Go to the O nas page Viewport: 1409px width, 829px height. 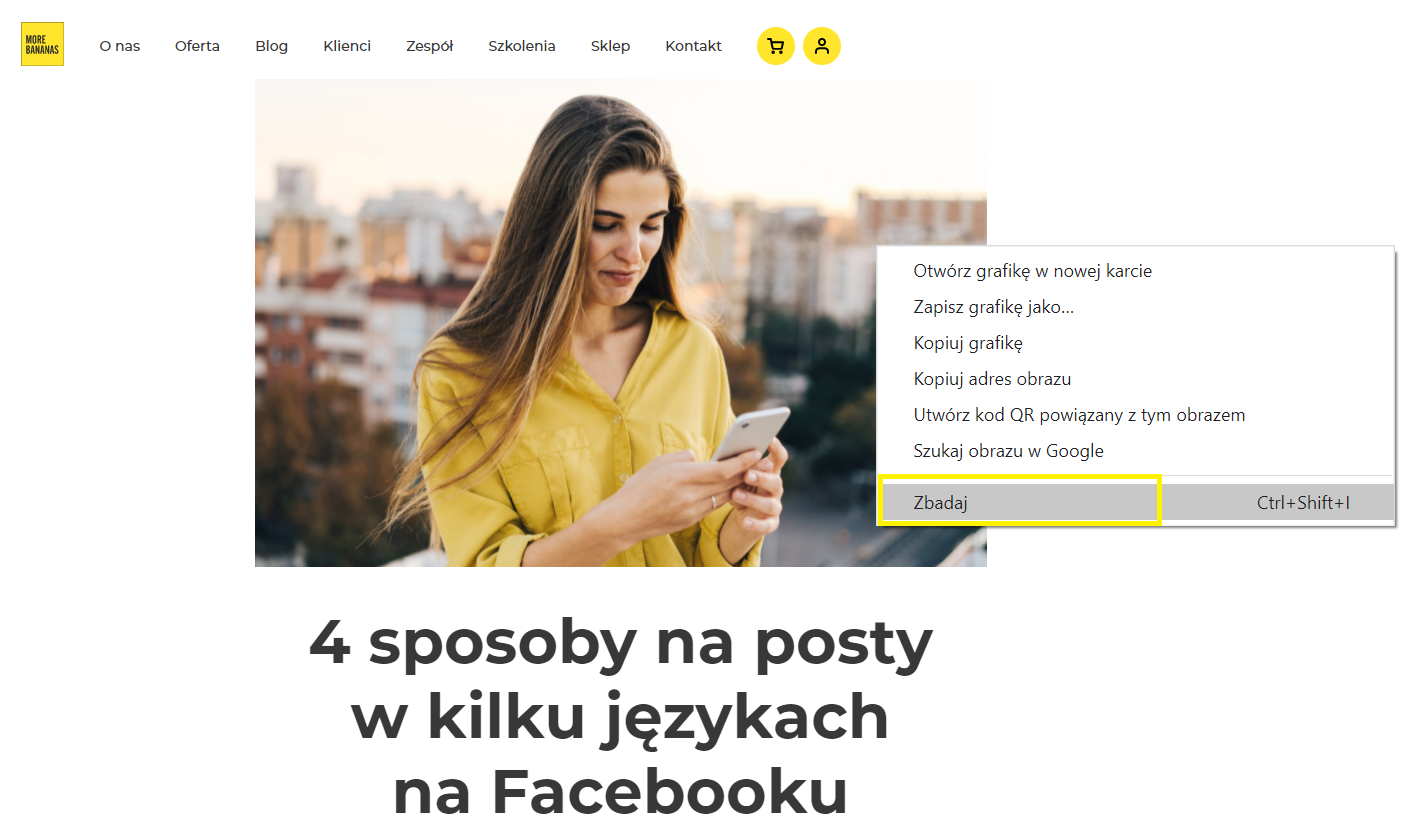click(x=120, y=46)
